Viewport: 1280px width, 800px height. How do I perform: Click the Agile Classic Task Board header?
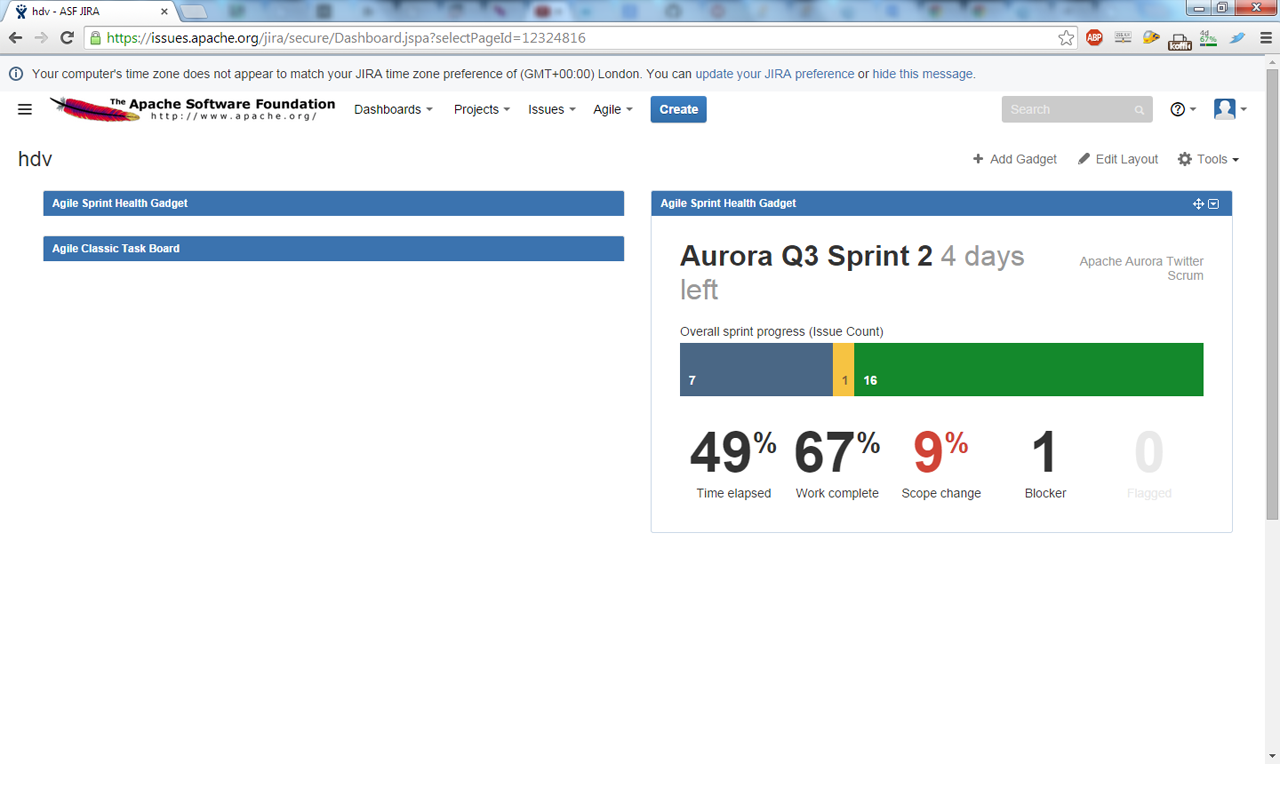333,248
